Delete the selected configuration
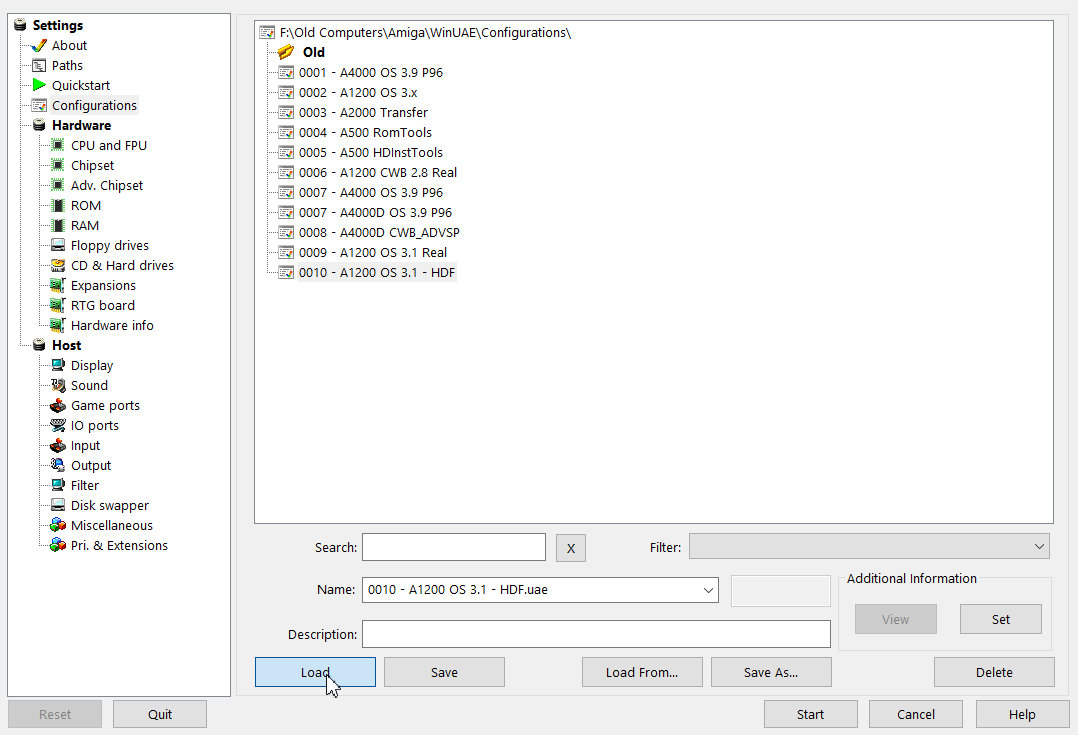1078x735 pixels. click(994, 672)
